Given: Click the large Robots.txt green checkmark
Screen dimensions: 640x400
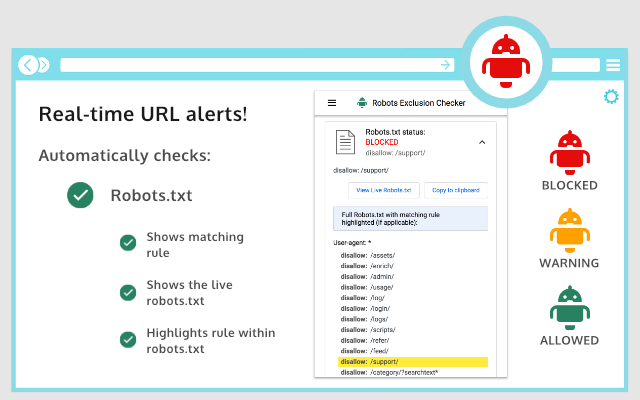Looking at the screenshot, I should pyautogui.click(x=80, y=195).
